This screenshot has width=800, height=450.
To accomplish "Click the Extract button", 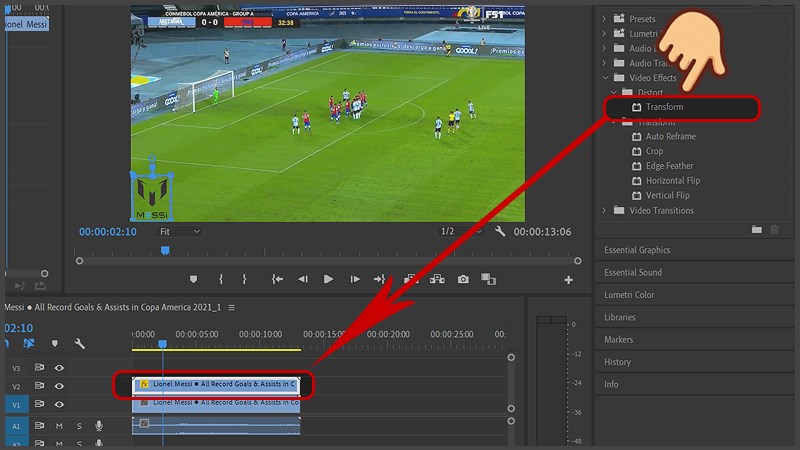I will pos(437,279).
